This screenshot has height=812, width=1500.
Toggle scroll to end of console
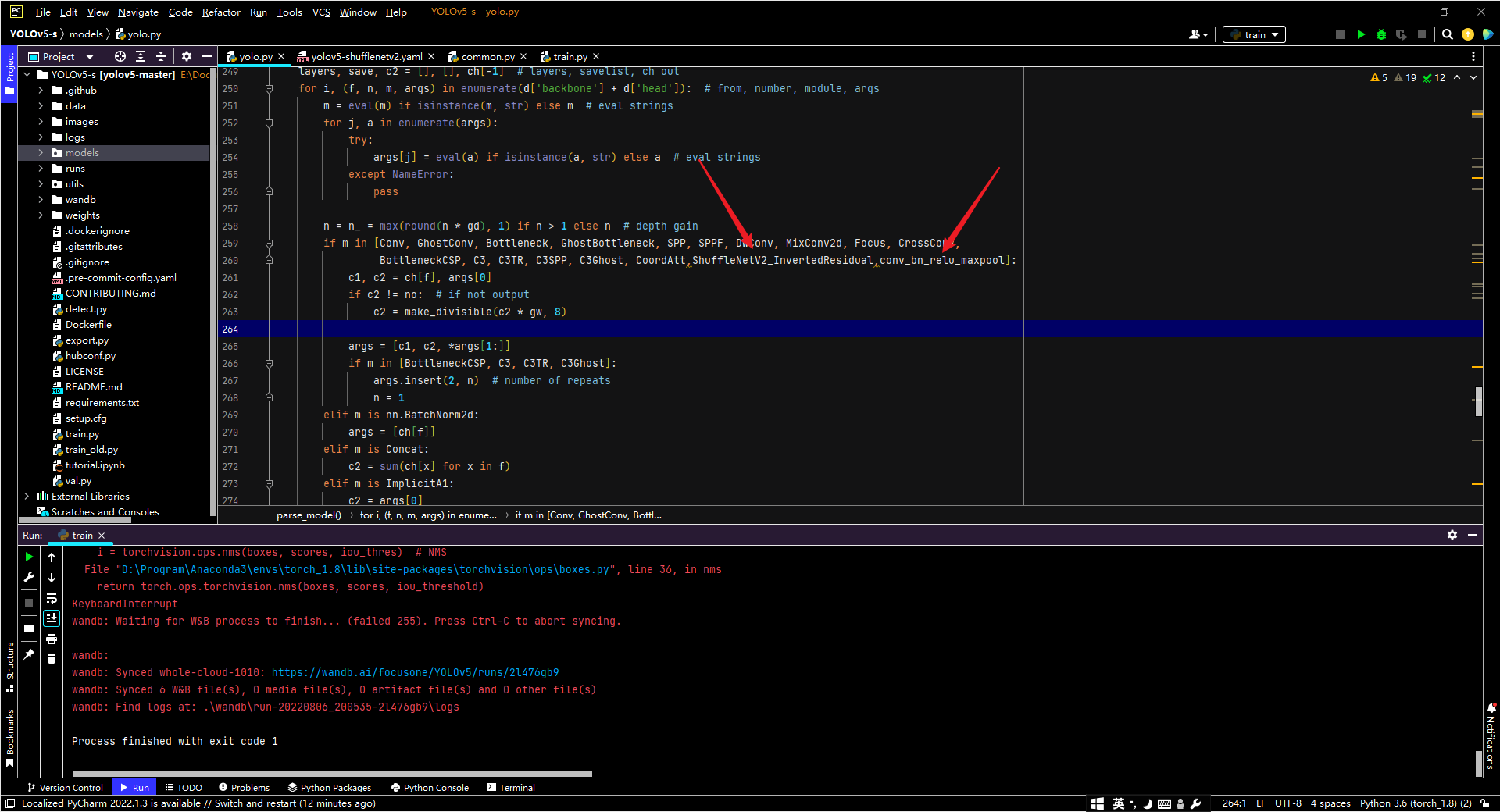coord(52,618)
